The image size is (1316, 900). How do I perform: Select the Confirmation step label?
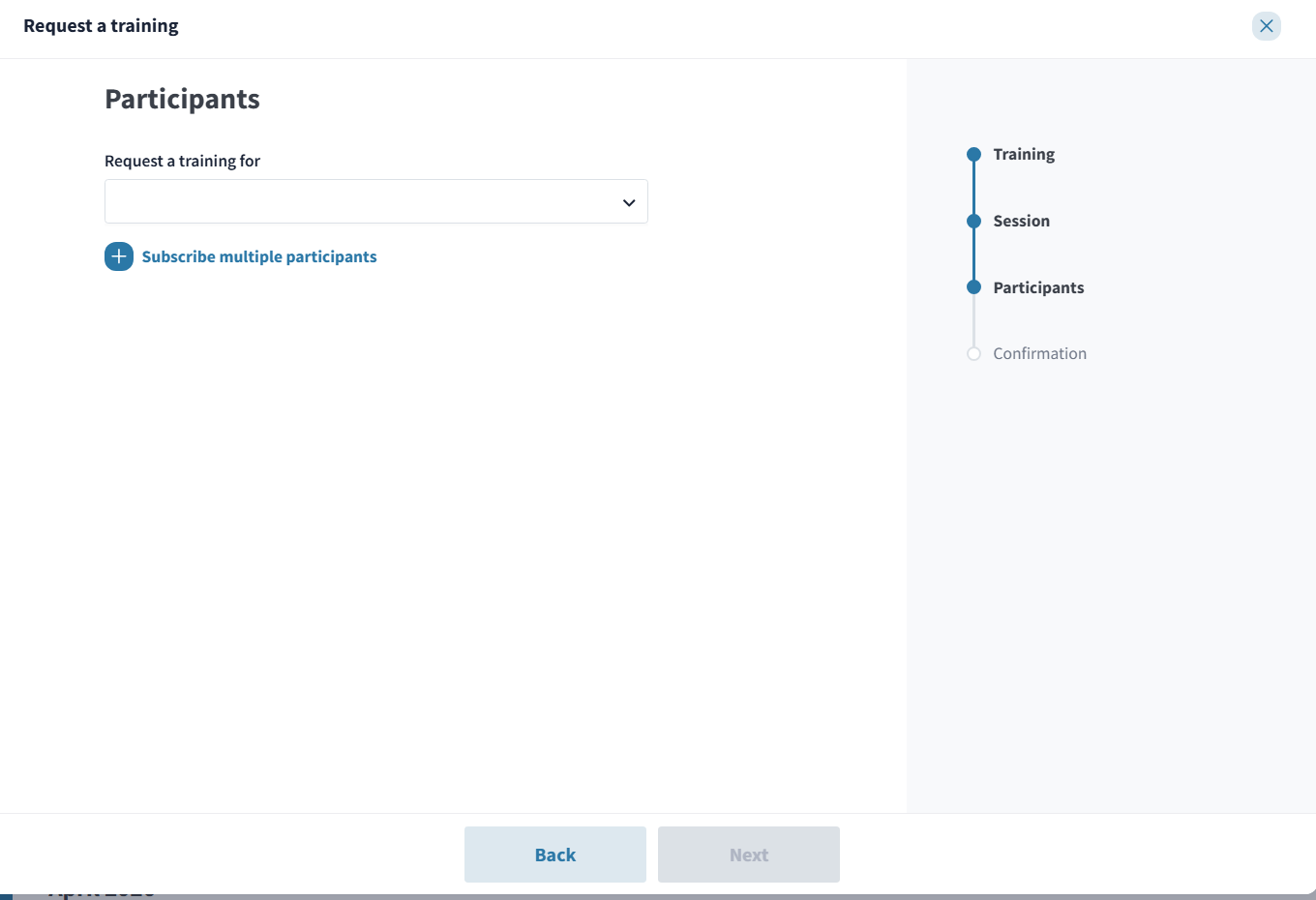pyautogui.click(x=1039, y=353)
